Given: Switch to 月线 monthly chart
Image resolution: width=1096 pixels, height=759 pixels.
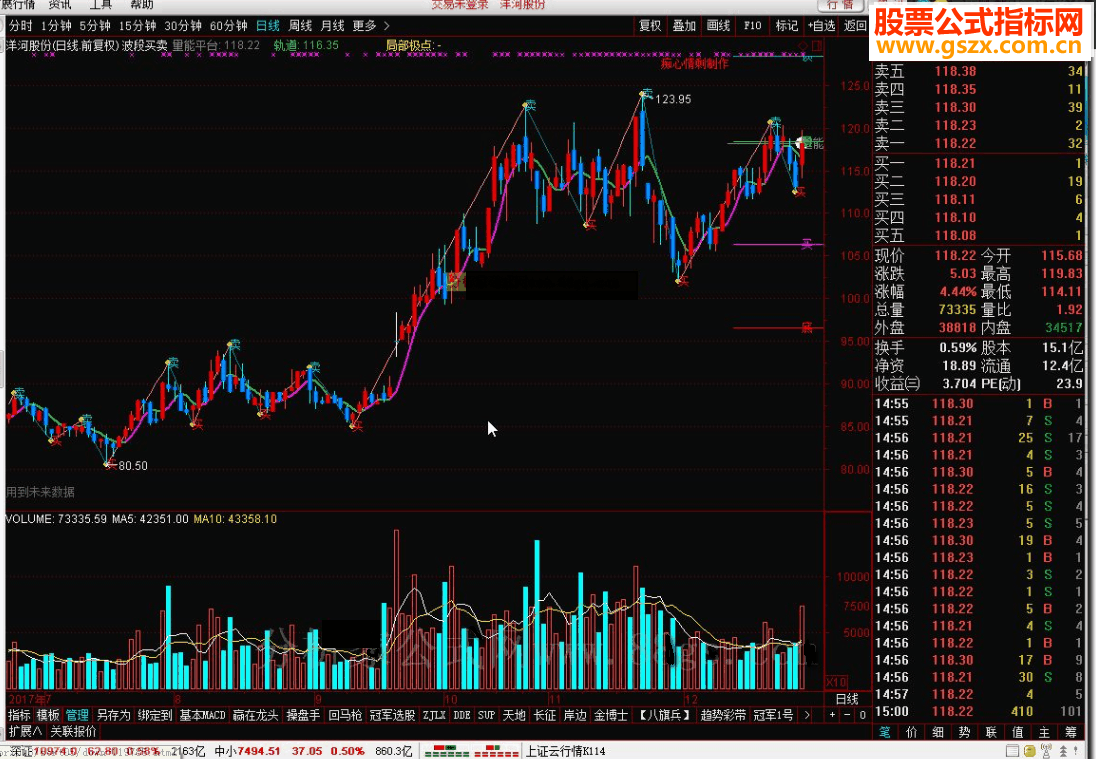Looking at the screenshot, I should click(x=333, y=26).
